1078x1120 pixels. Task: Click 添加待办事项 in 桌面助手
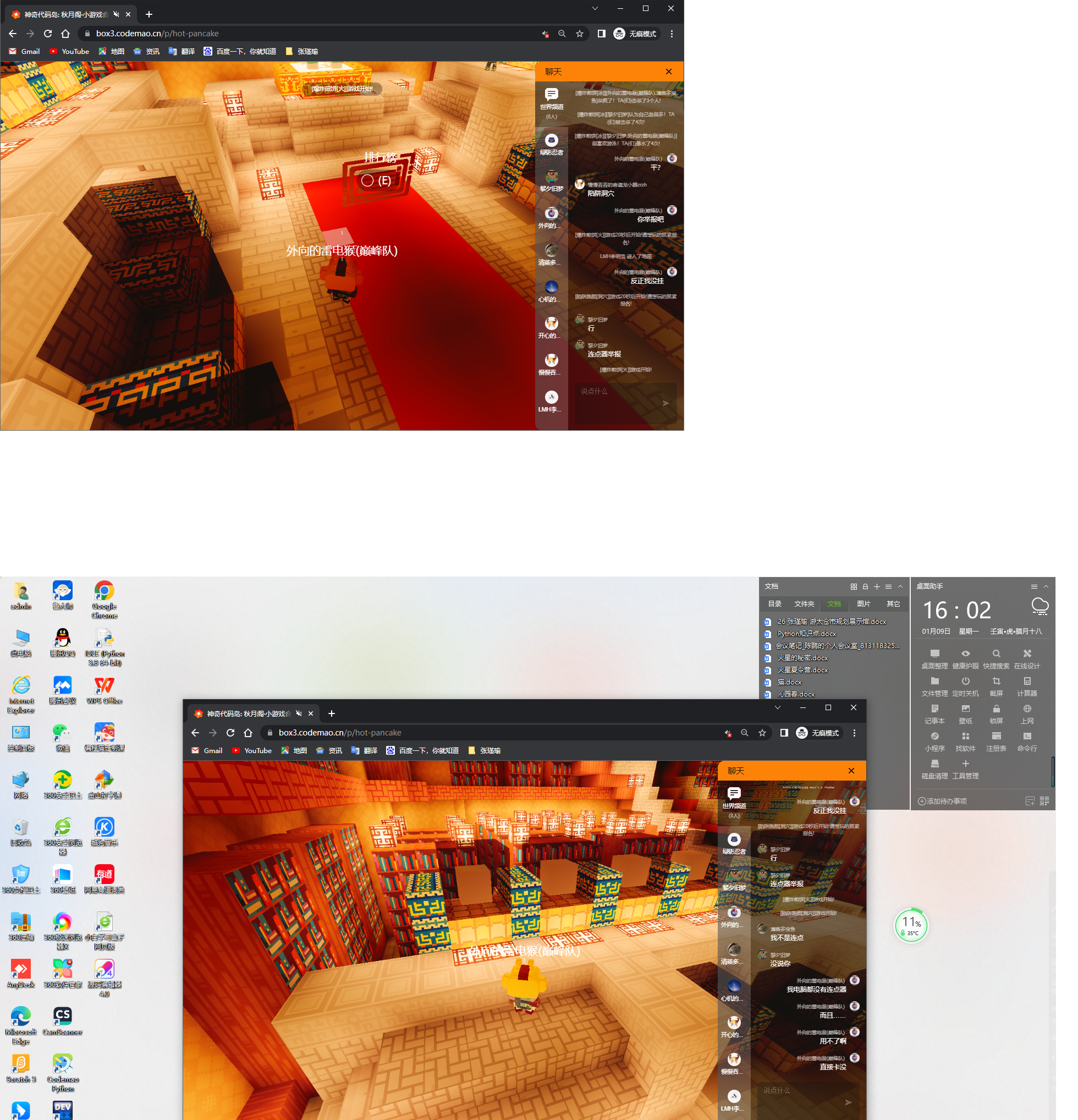pyautogui.click(x=942, y=801)
